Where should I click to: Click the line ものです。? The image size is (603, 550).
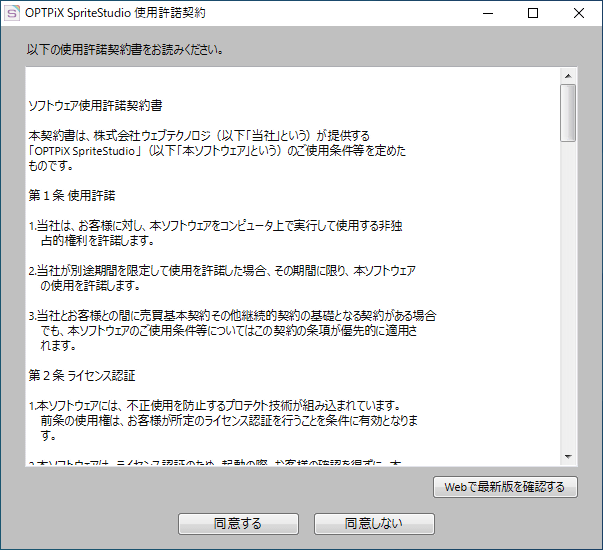coord(51,166)
